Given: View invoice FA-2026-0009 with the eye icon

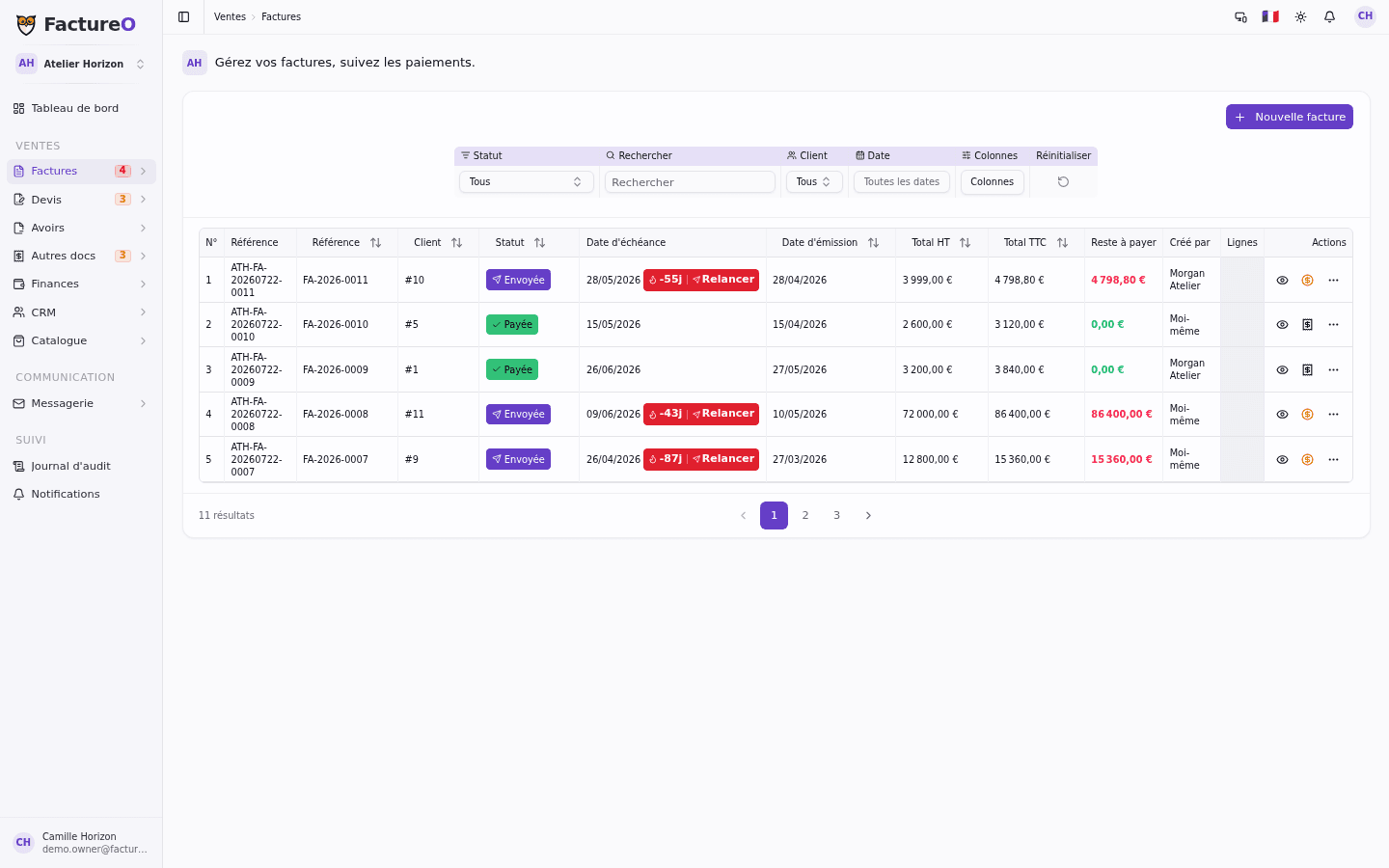Looking at the screenshot, I should pyautogui.click(x=1282, y=369).
